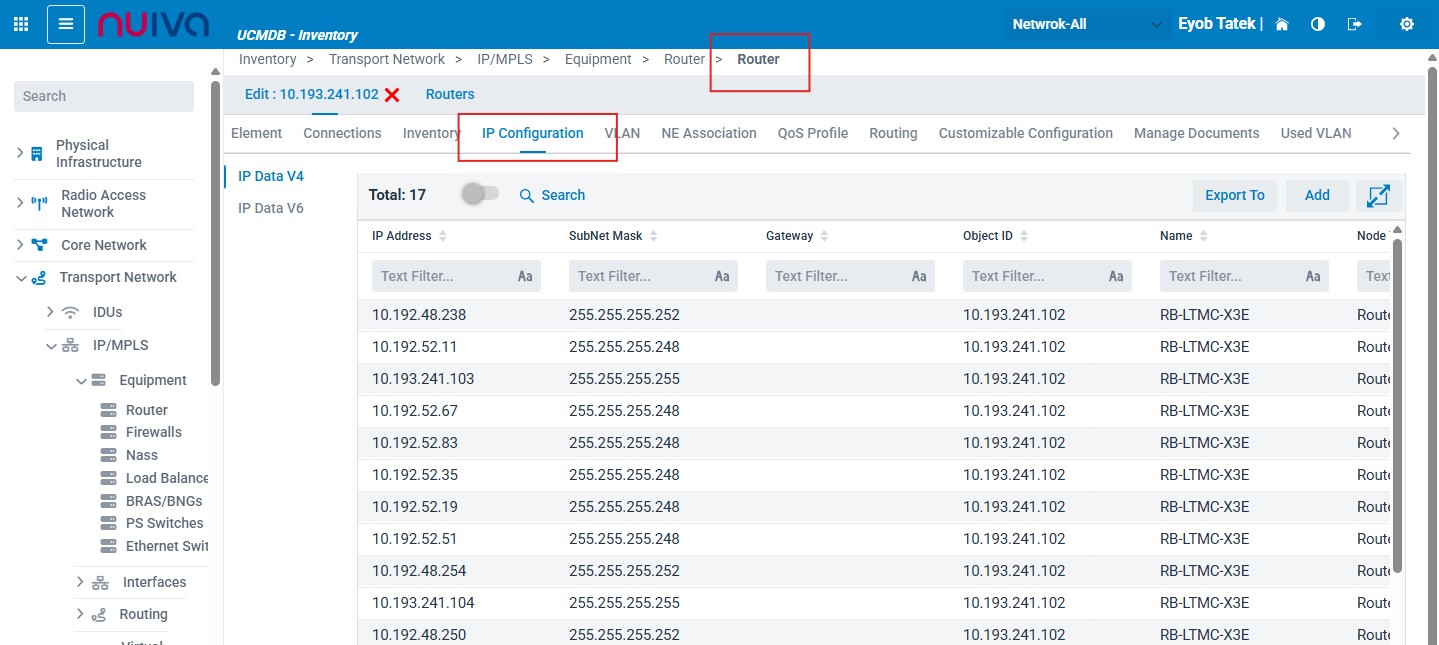The image size is (1439, 645).
Task: Collapse the Transport Network tree node
Action: tap(21, 278)
